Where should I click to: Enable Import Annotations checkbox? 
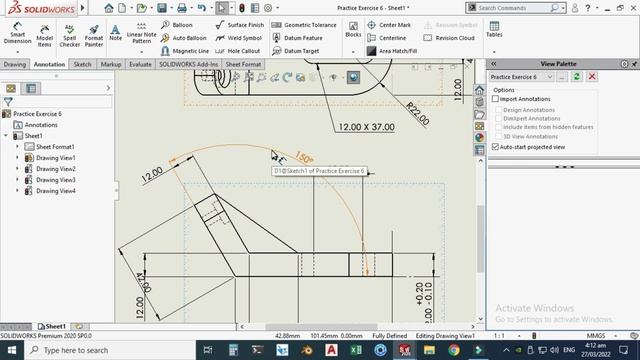pyautogui.click(x=496, y=99)
